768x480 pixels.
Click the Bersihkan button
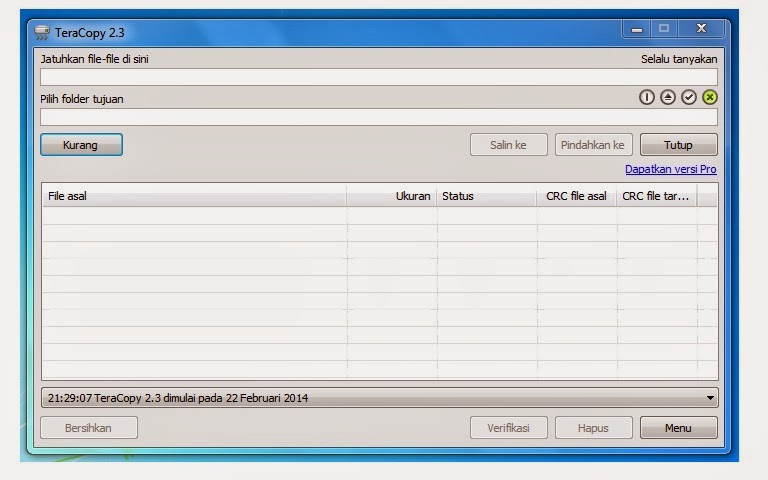tap(89, 428)
